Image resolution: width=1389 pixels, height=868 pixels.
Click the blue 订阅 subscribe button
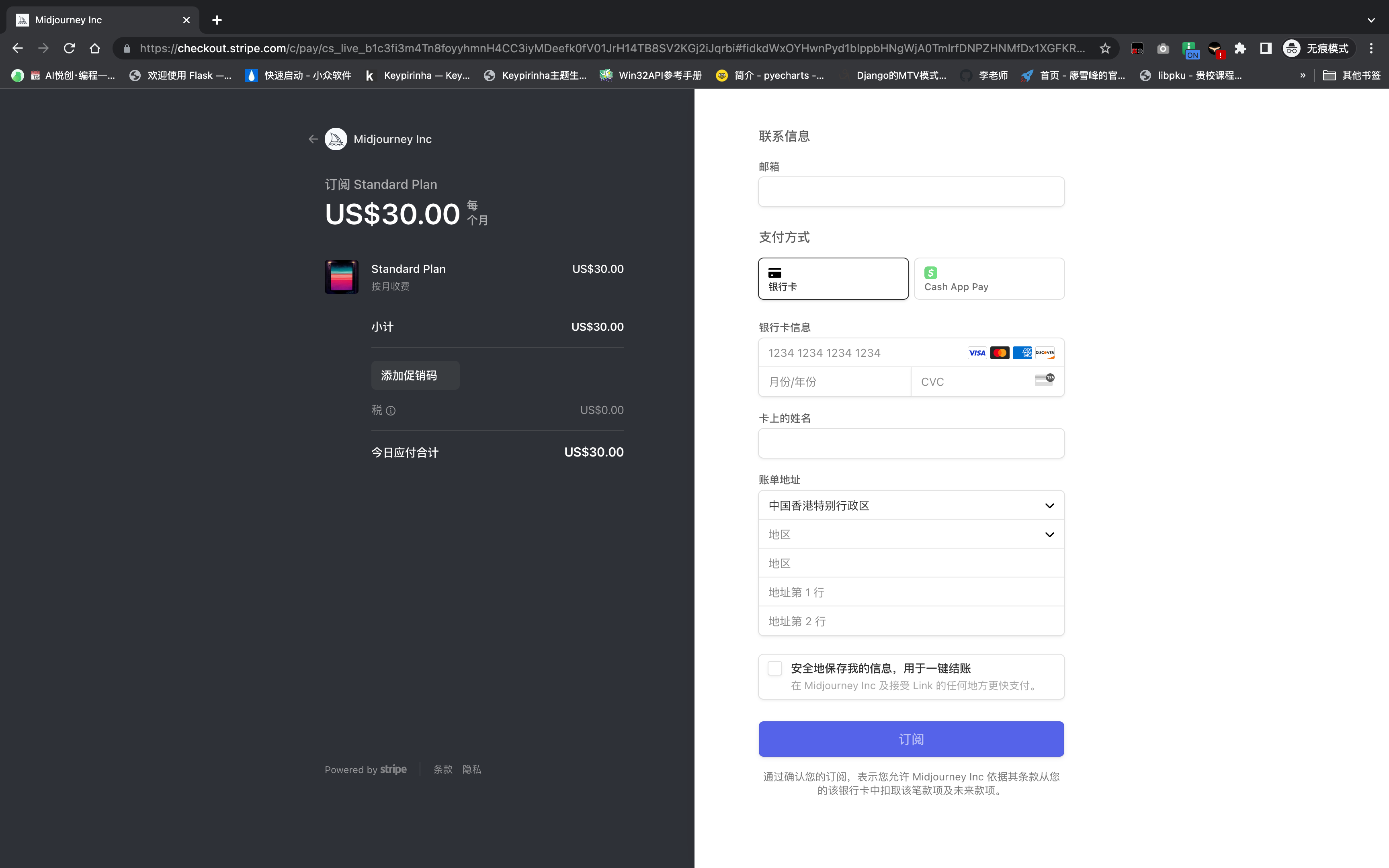[x=911, y=739]
